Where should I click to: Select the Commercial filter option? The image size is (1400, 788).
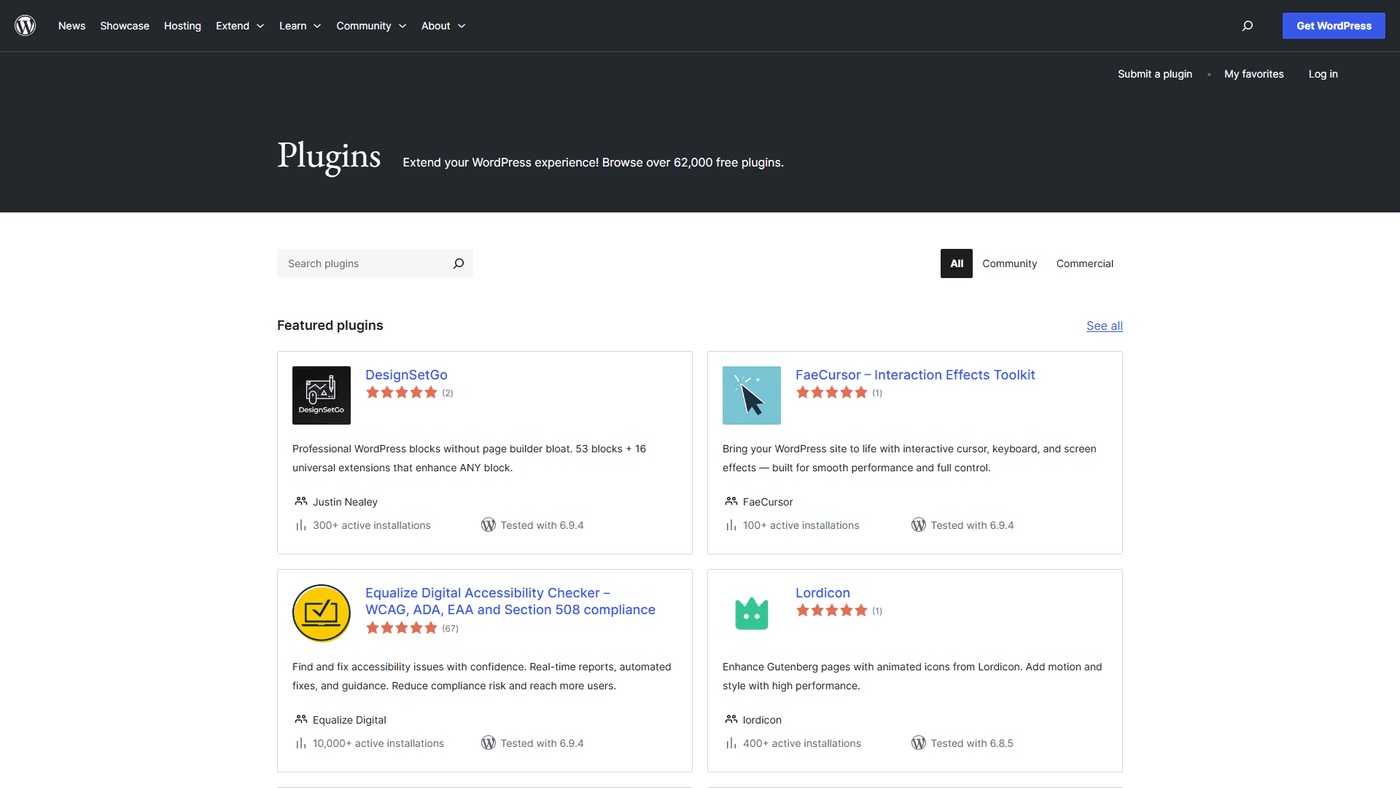pos(1084,263)
